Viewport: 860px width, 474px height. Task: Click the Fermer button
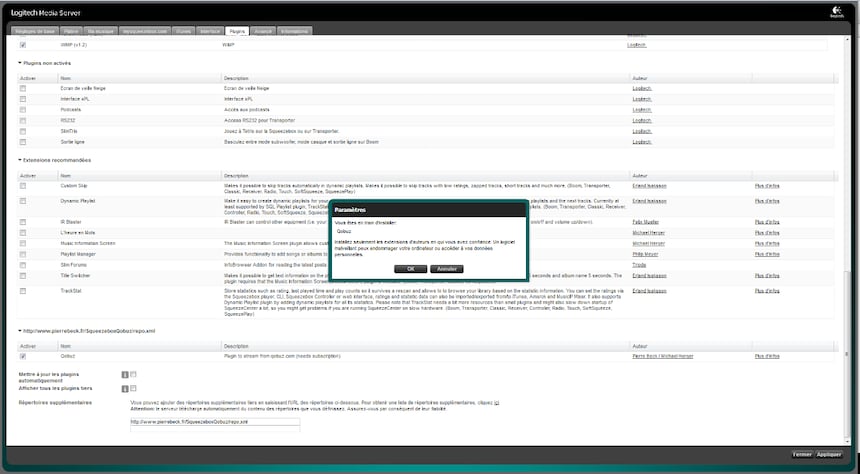coord(802,455)
